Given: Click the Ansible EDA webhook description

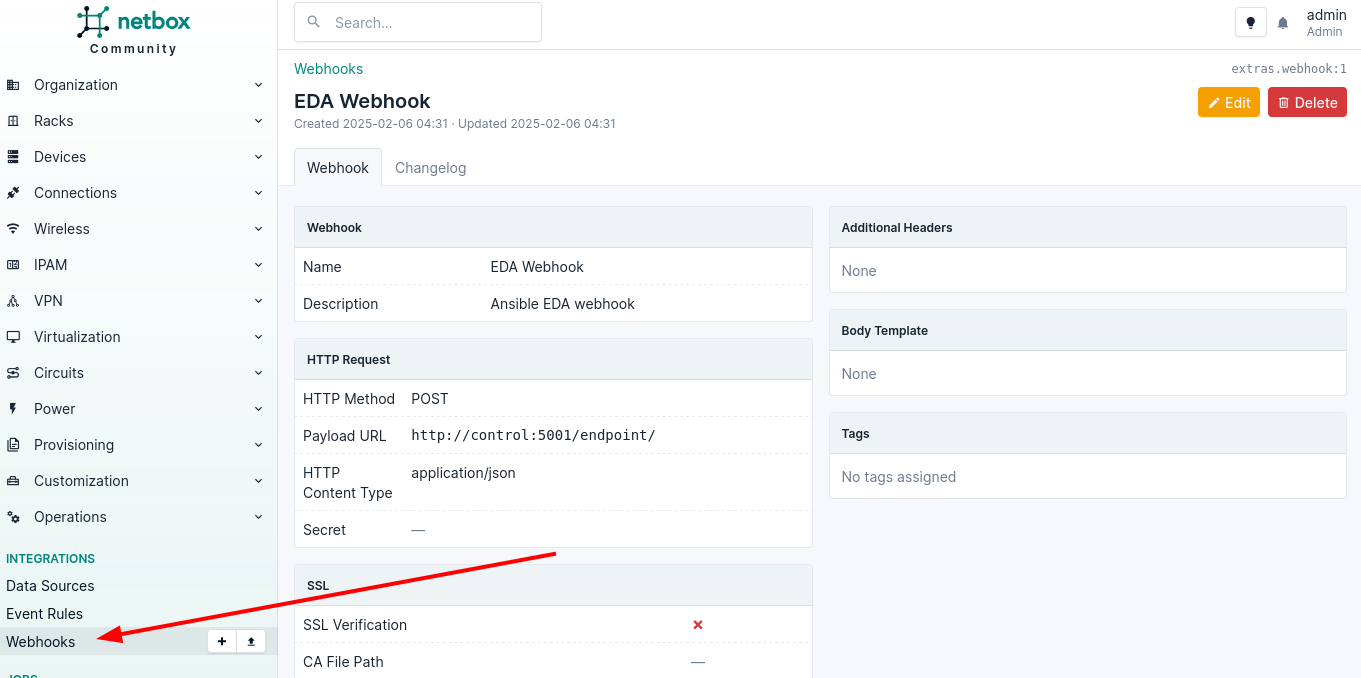Looking at the screenshot, I should tap(562, 304).
